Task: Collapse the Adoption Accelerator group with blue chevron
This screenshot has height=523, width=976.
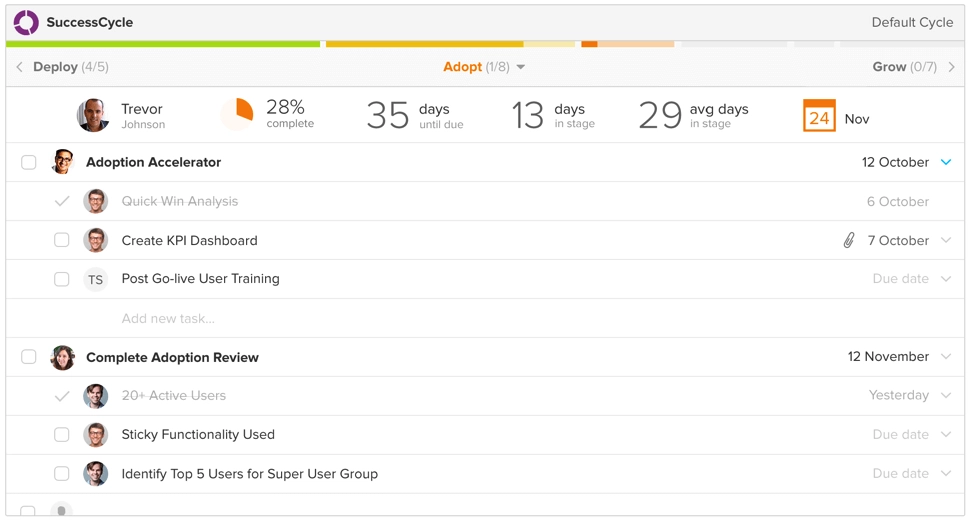Action: point(946,162)
